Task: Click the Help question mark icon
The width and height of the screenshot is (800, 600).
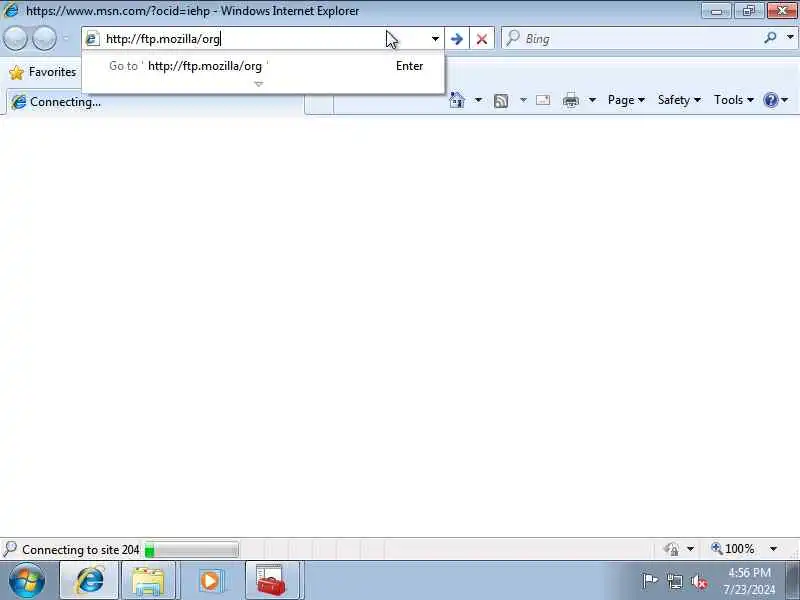Action: [771, 100]
